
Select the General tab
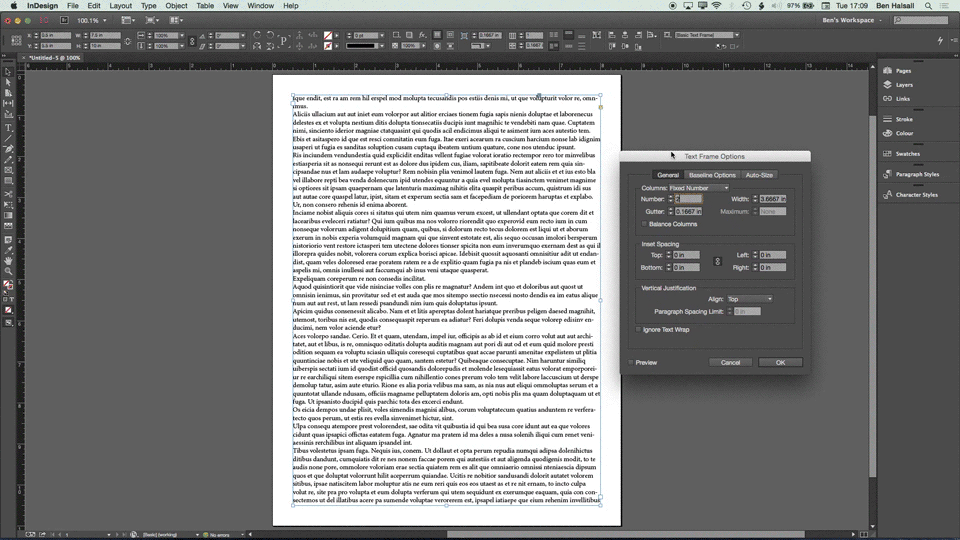(x=667, y=175)
